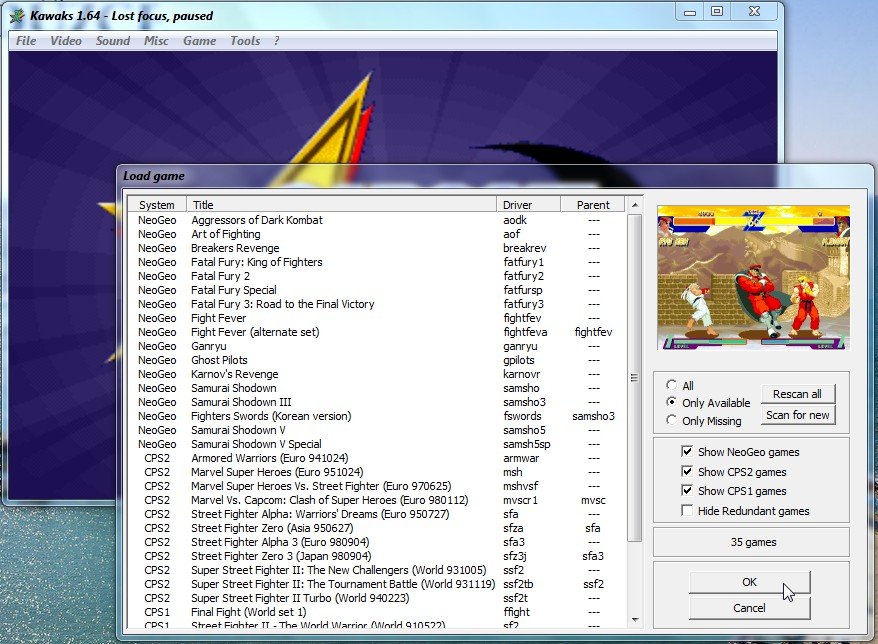Select Fight Fever (alternate set)
This screenshot has height=644, width=878.
point(376,332)
